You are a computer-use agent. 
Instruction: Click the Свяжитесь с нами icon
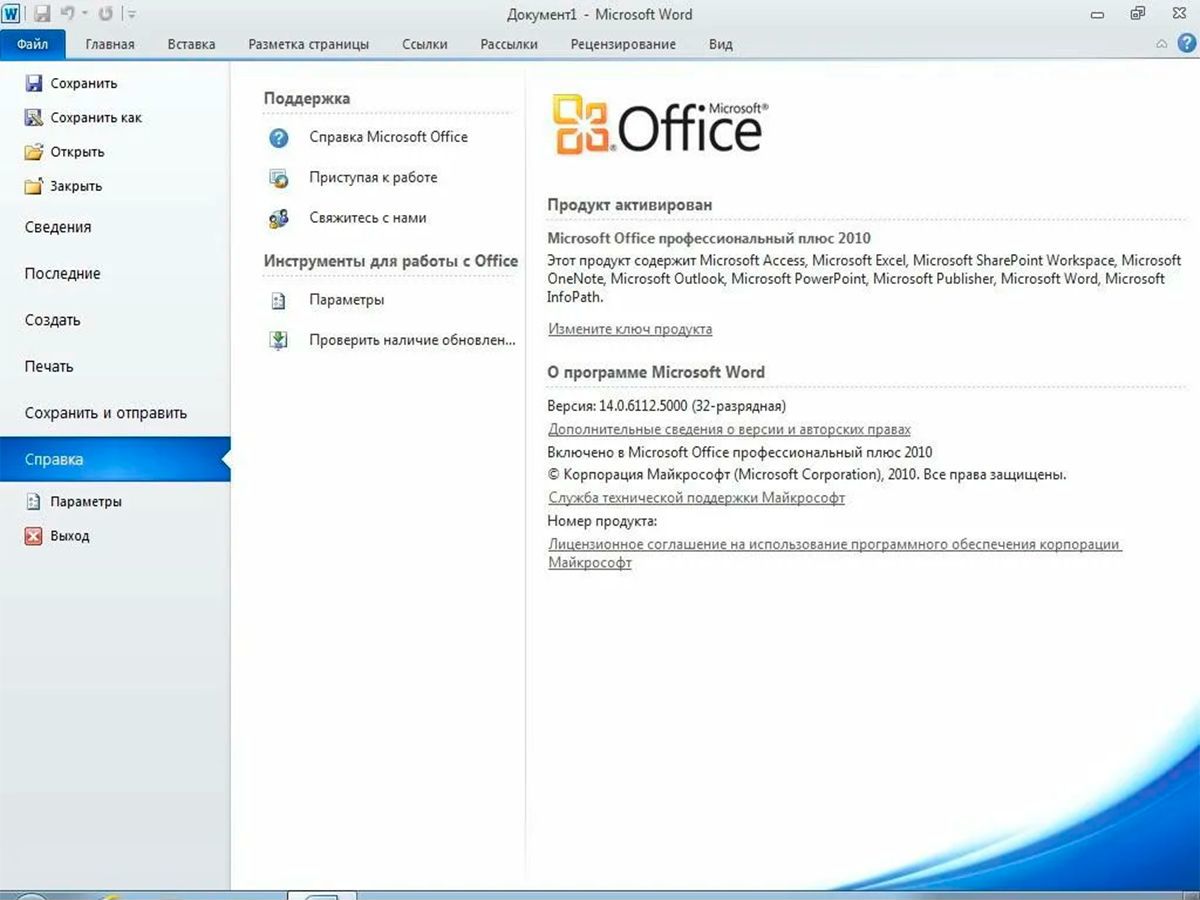[x=279, y=218]
